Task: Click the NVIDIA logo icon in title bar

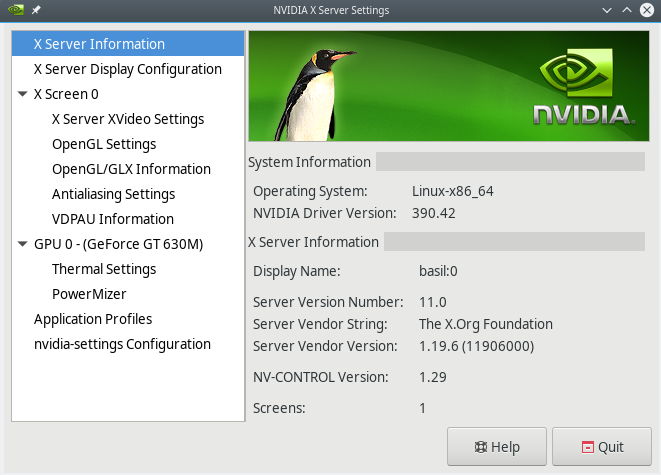Action: [x=15, y=10]
